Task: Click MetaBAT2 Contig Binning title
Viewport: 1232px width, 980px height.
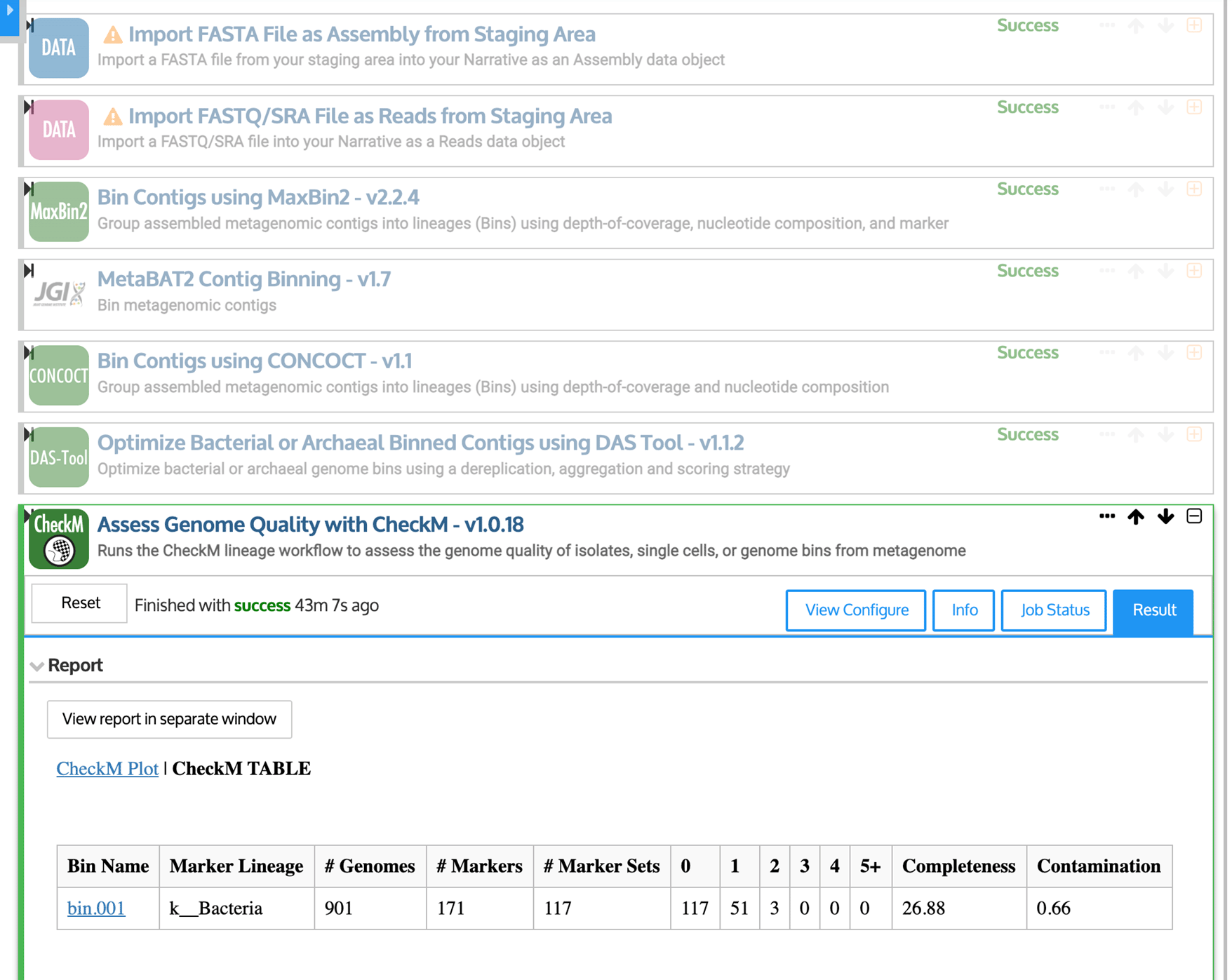Action: point(244,279)
